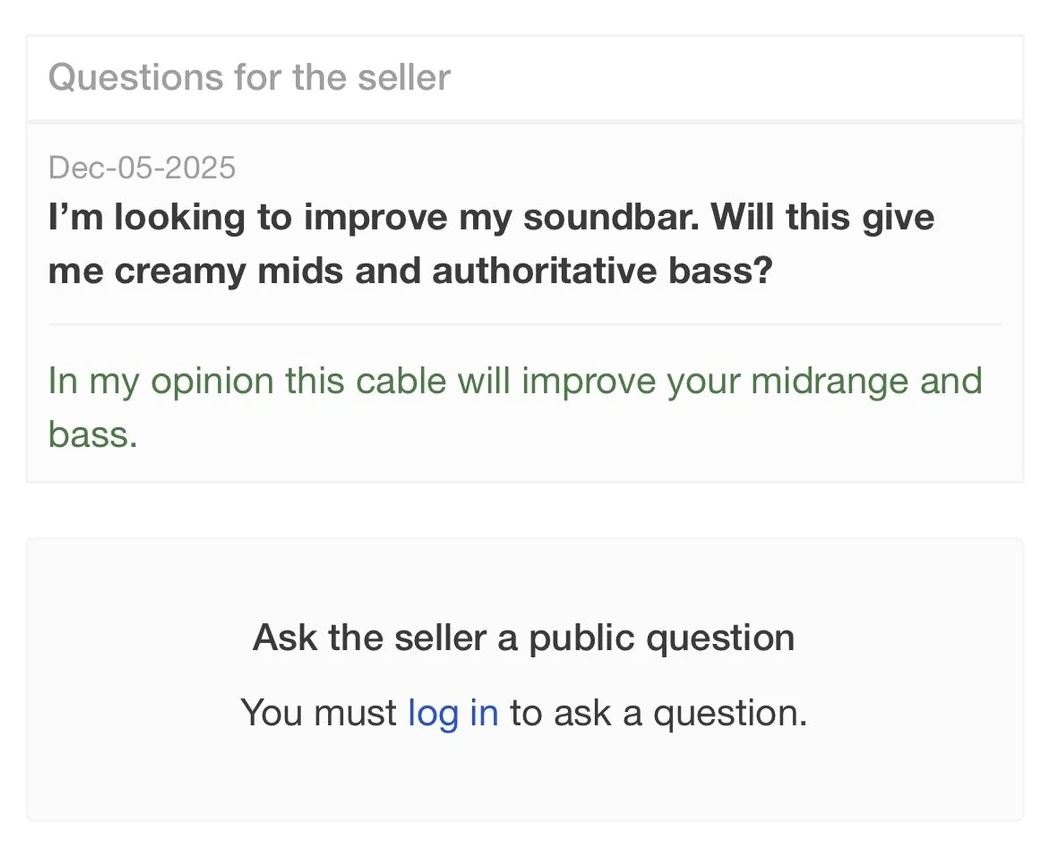Click the final word "bass." in reply
Image resolution: width=1052 pixels, height=863 pixels.
(x=92, y=434)
